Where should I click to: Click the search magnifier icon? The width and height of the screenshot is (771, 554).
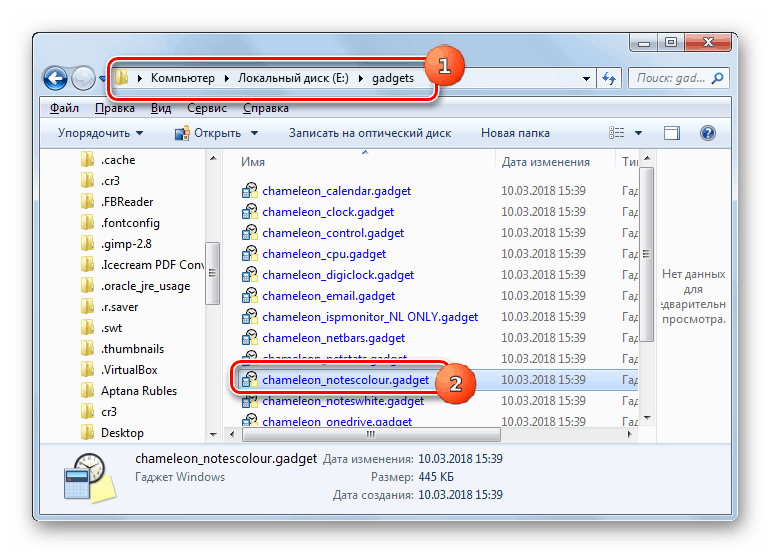(717, 78)
